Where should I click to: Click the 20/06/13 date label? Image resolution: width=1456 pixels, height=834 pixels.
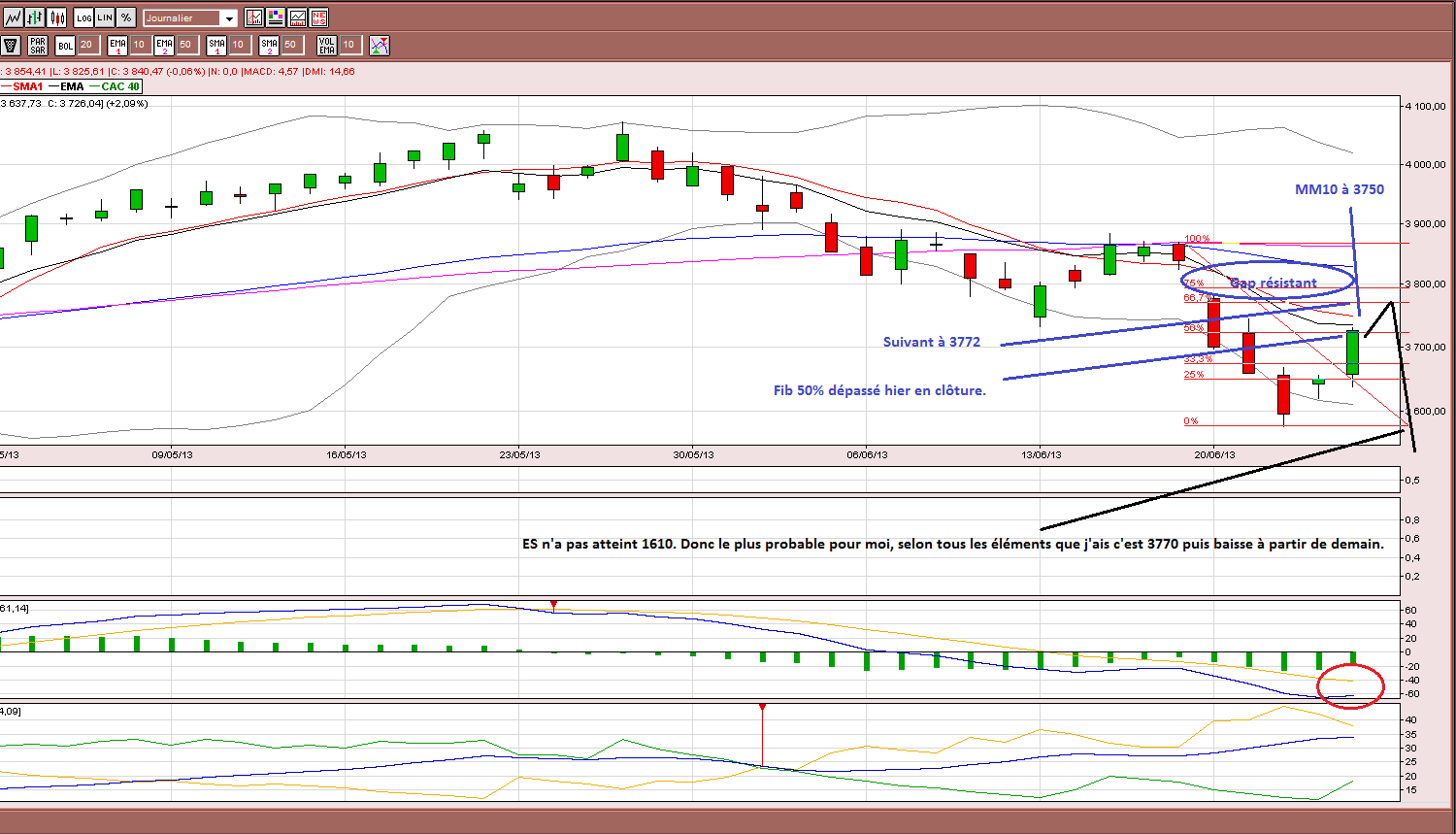tap(1214, 454)
